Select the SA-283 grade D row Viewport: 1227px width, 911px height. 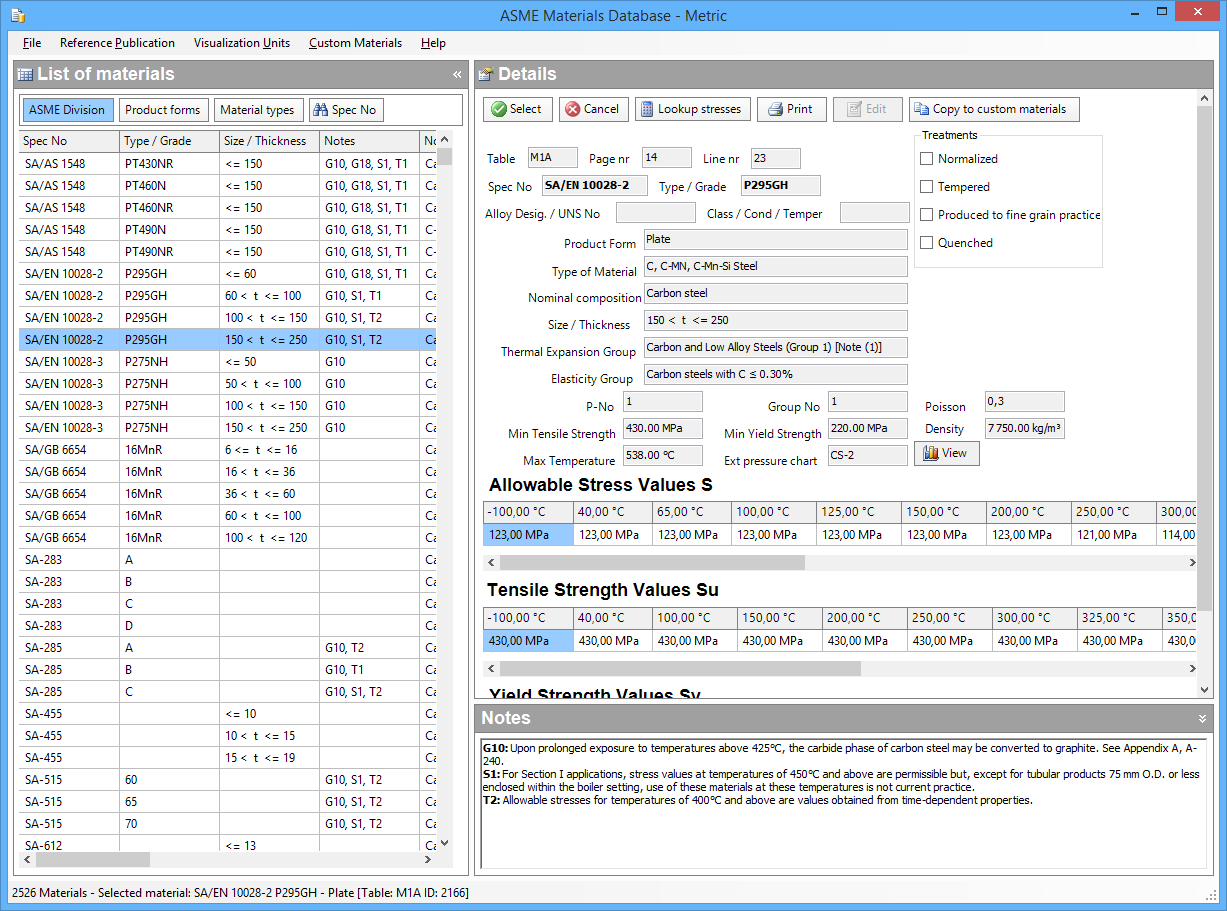pyautogui.click(x=228, y=626)
